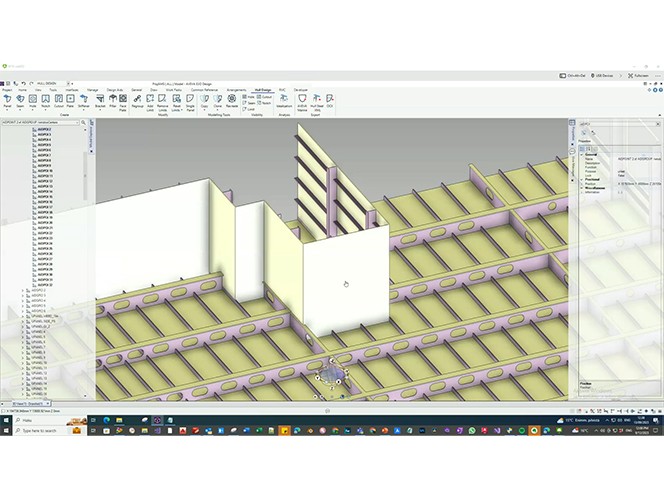Expand the General section in Properties
664x498 pixels.
pos(581,154)
